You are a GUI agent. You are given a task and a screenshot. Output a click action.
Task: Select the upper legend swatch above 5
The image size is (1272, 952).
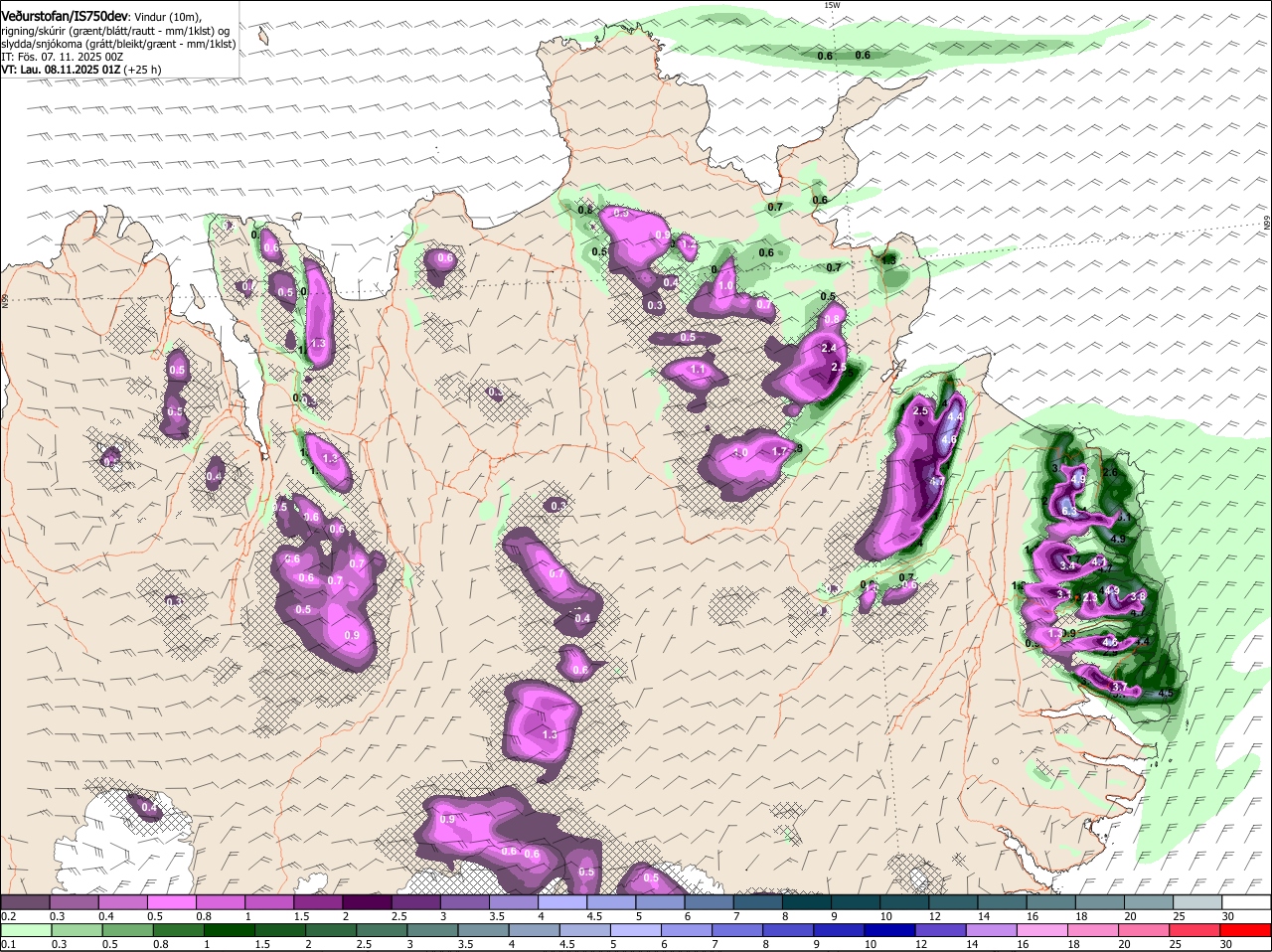[661, 901]
